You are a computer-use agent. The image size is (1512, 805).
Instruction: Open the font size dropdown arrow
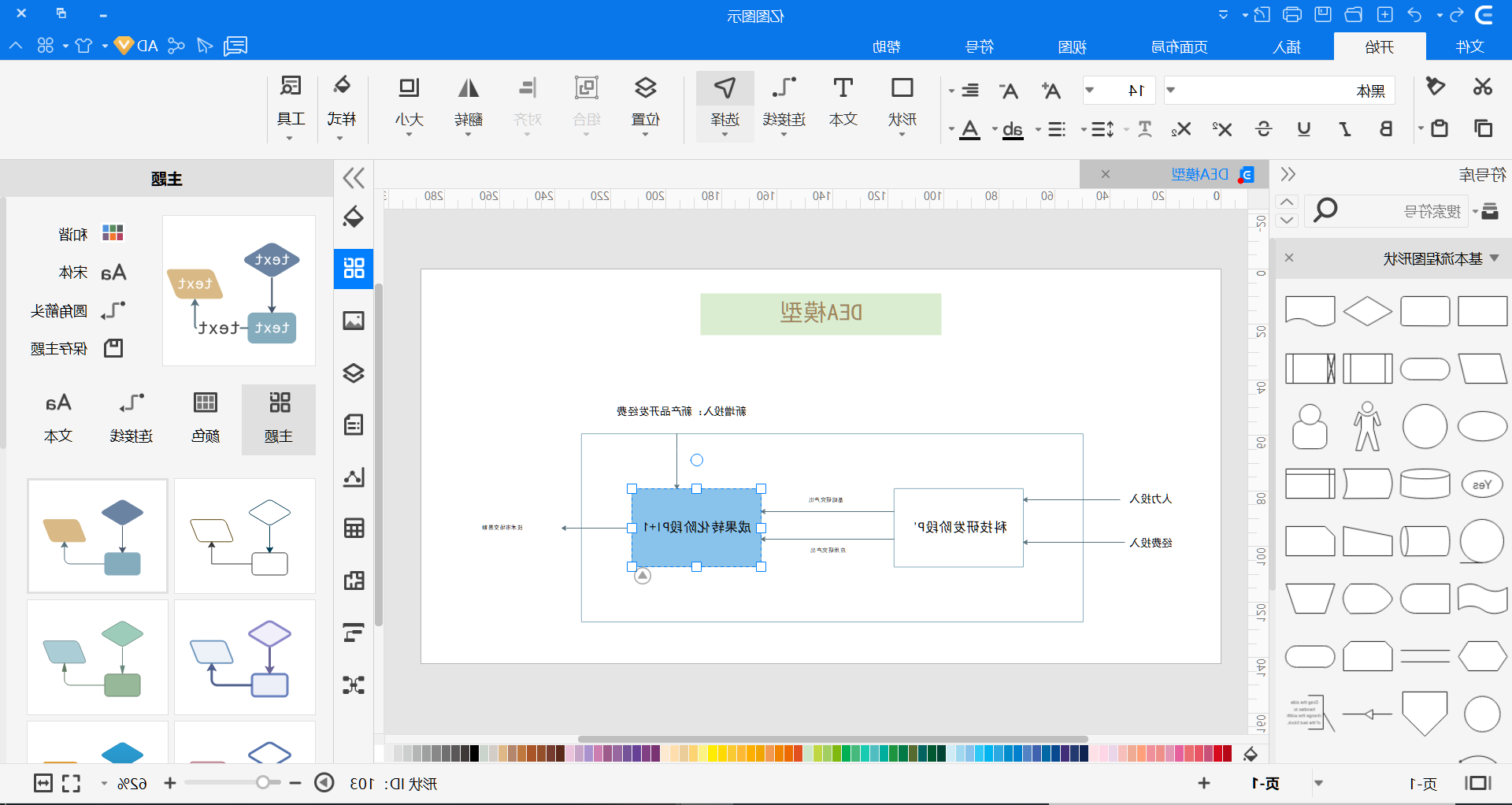click(x=1089, y=90)
